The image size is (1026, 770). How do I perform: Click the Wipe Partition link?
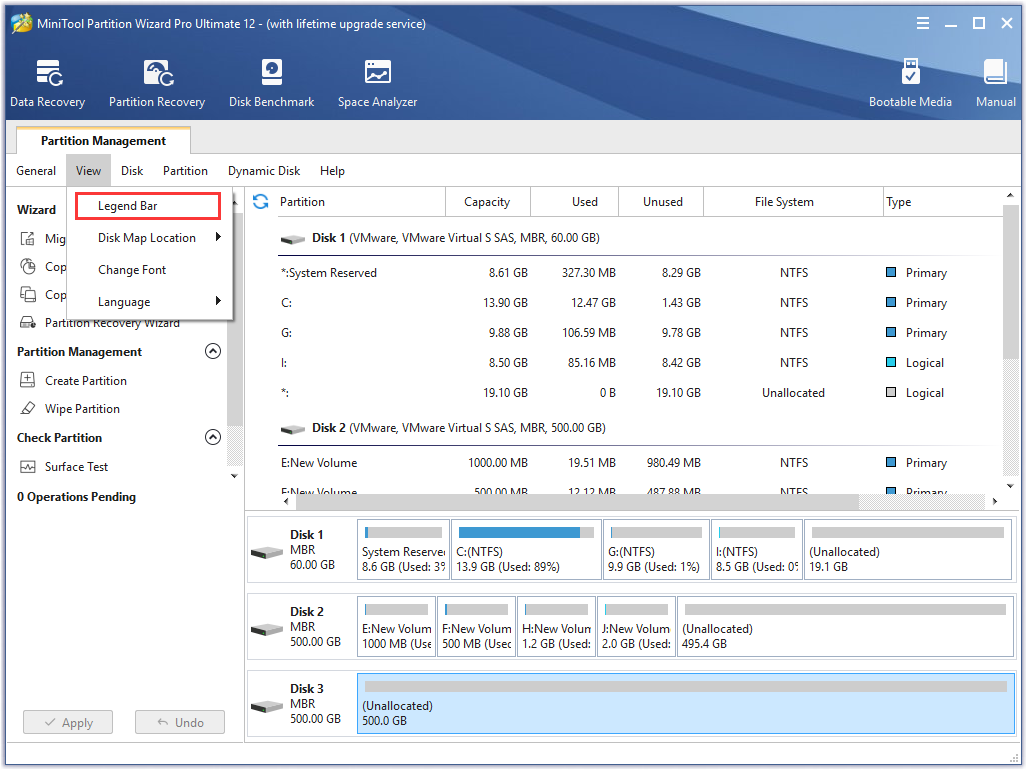point(82,409)
